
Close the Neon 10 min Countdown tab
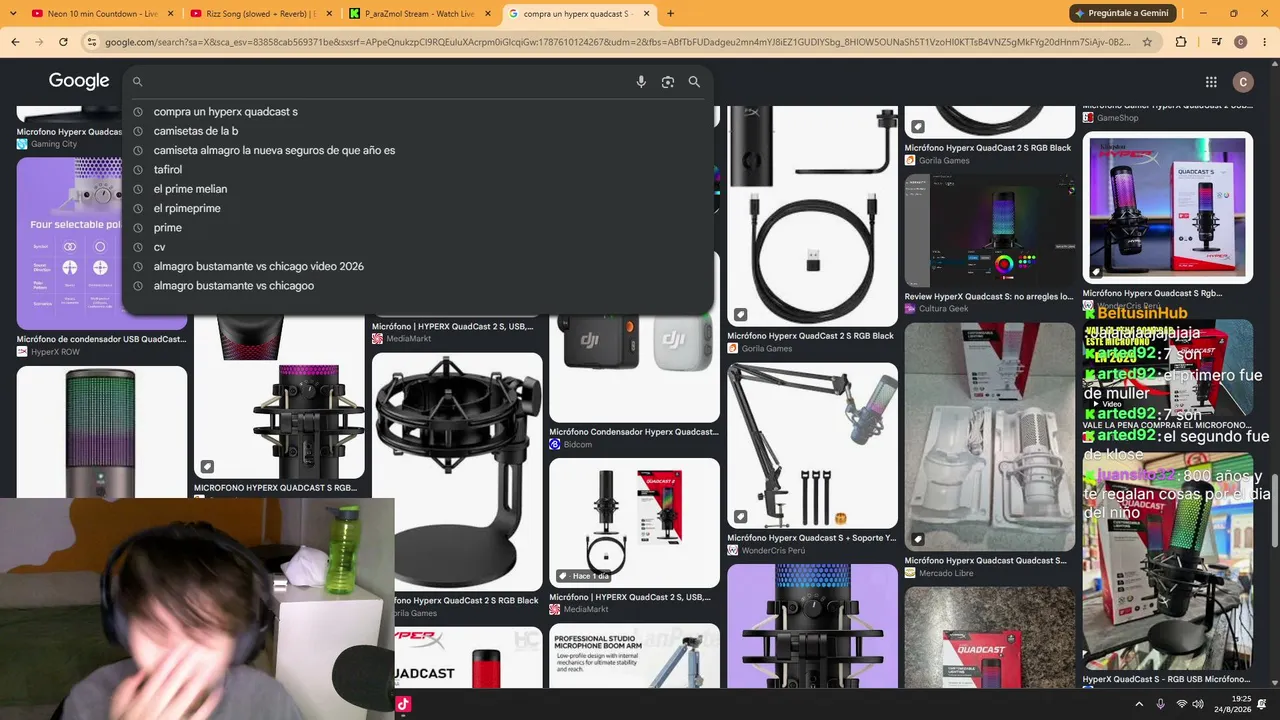170,14
